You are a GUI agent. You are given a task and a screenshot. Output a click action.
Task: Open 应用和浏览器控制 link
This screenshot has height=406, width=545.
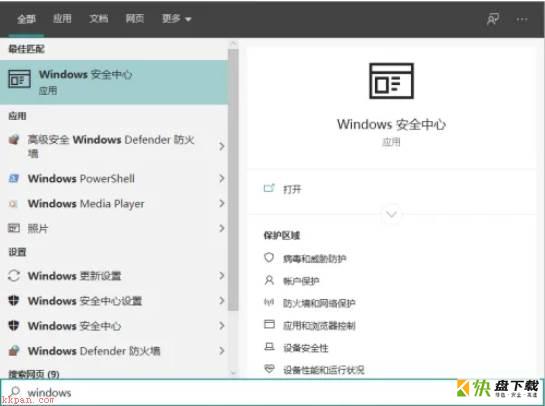point(319,326)
